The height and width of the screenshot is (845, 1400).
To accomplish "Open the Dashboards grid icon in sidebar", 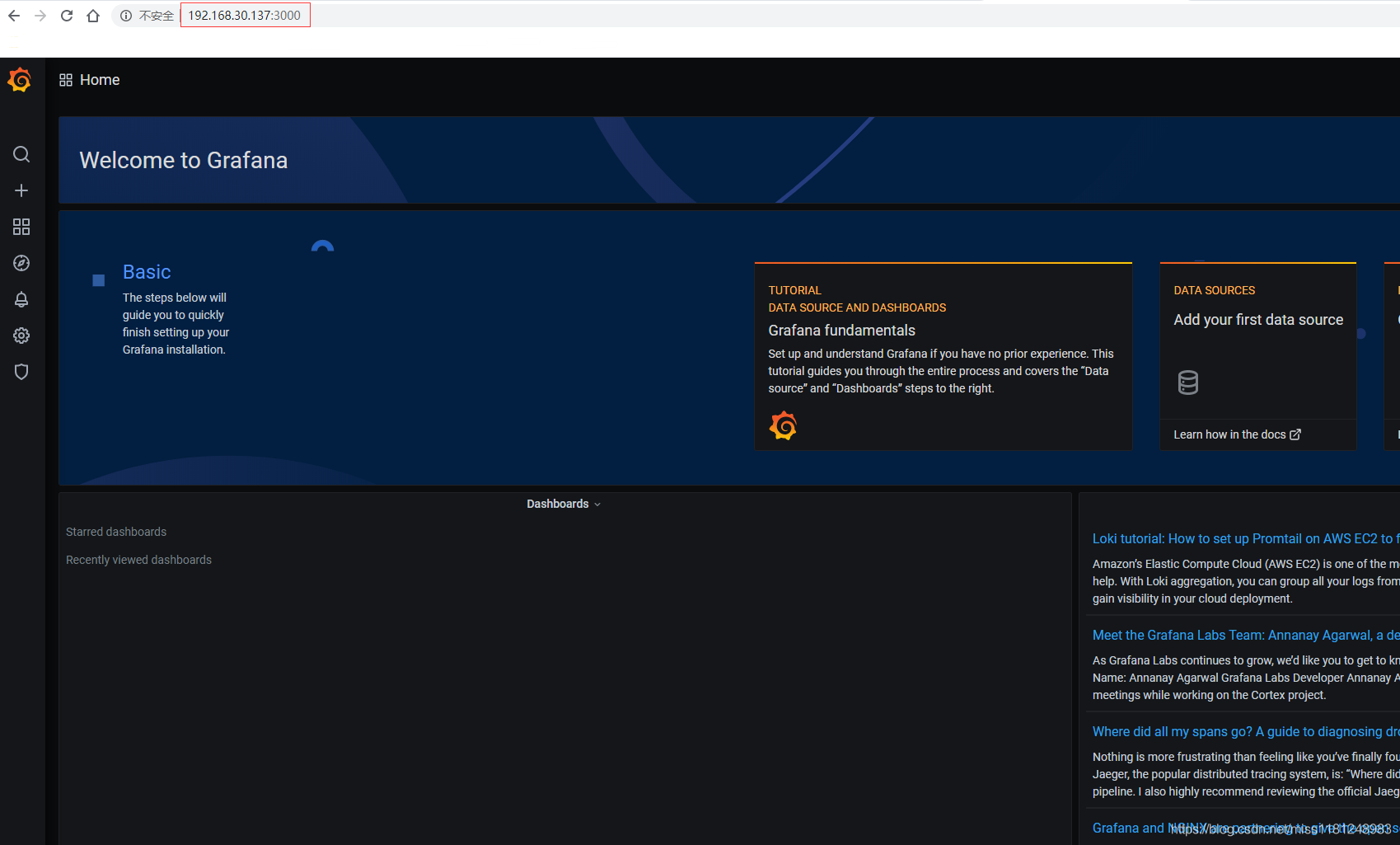I will 21,227.
